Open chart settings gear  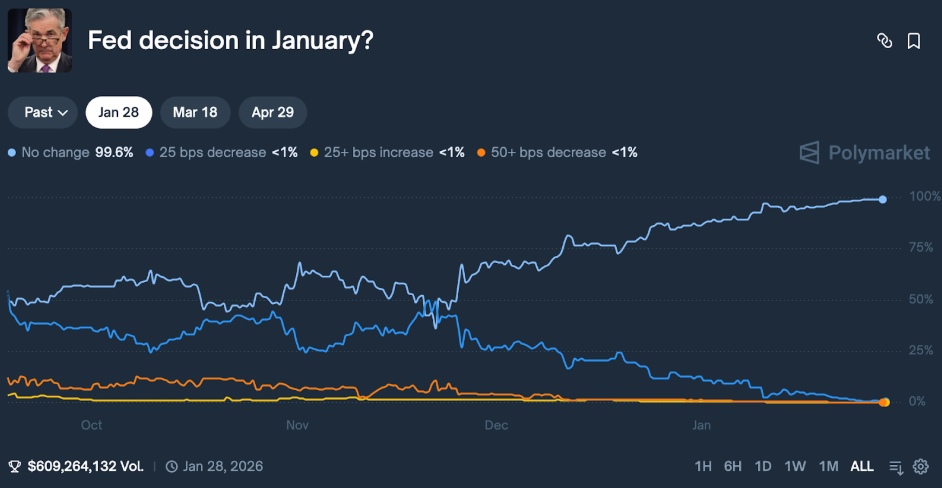(x=920, y=466)
